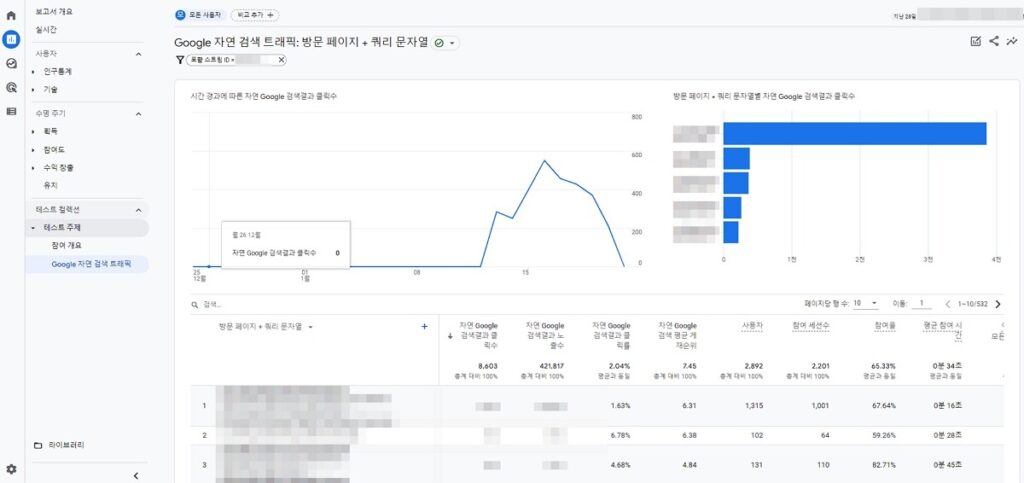Screen dimensions: 1024x483
Task: Click row 3 average time 0분 45초
Action: coord(948,465)
